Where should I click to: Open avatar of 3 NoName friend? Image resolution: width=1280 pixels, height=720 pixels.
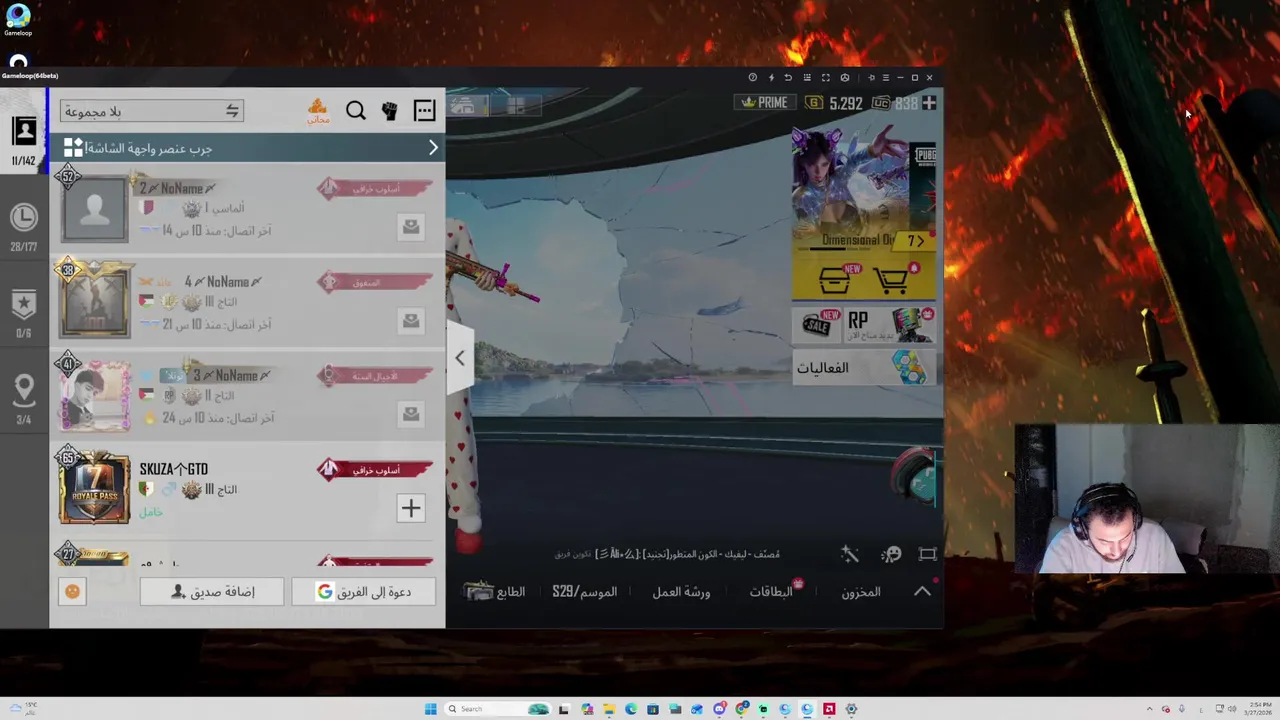95,395
